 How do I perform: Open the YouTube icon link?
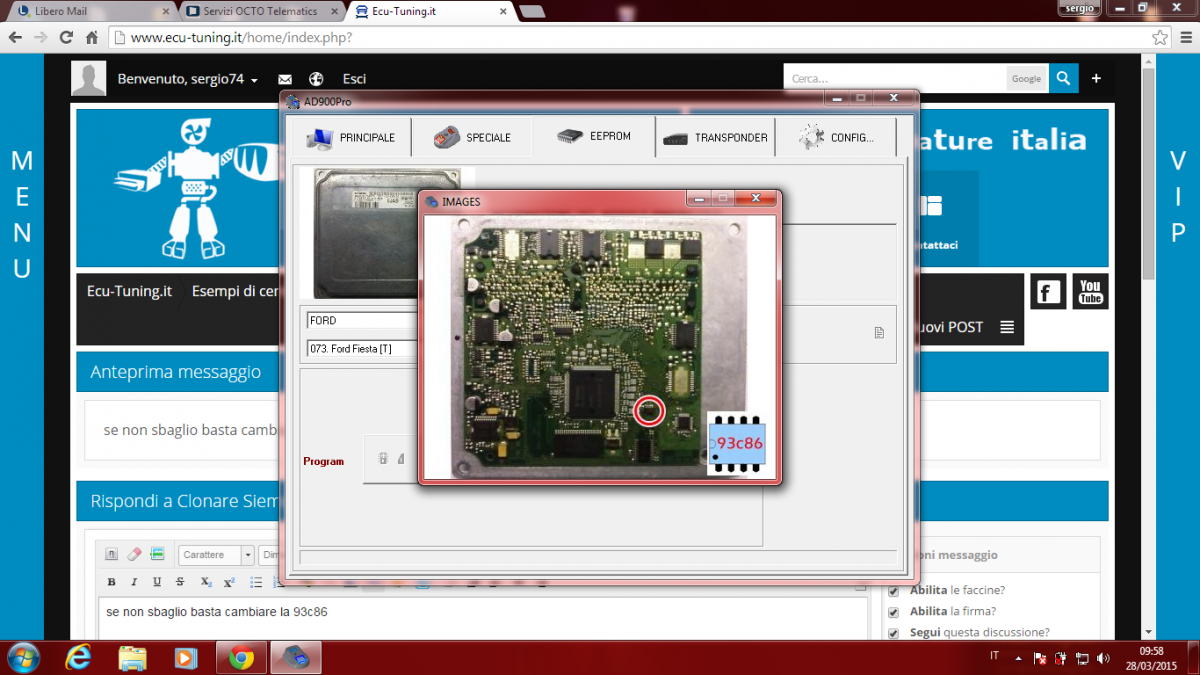1090,292
